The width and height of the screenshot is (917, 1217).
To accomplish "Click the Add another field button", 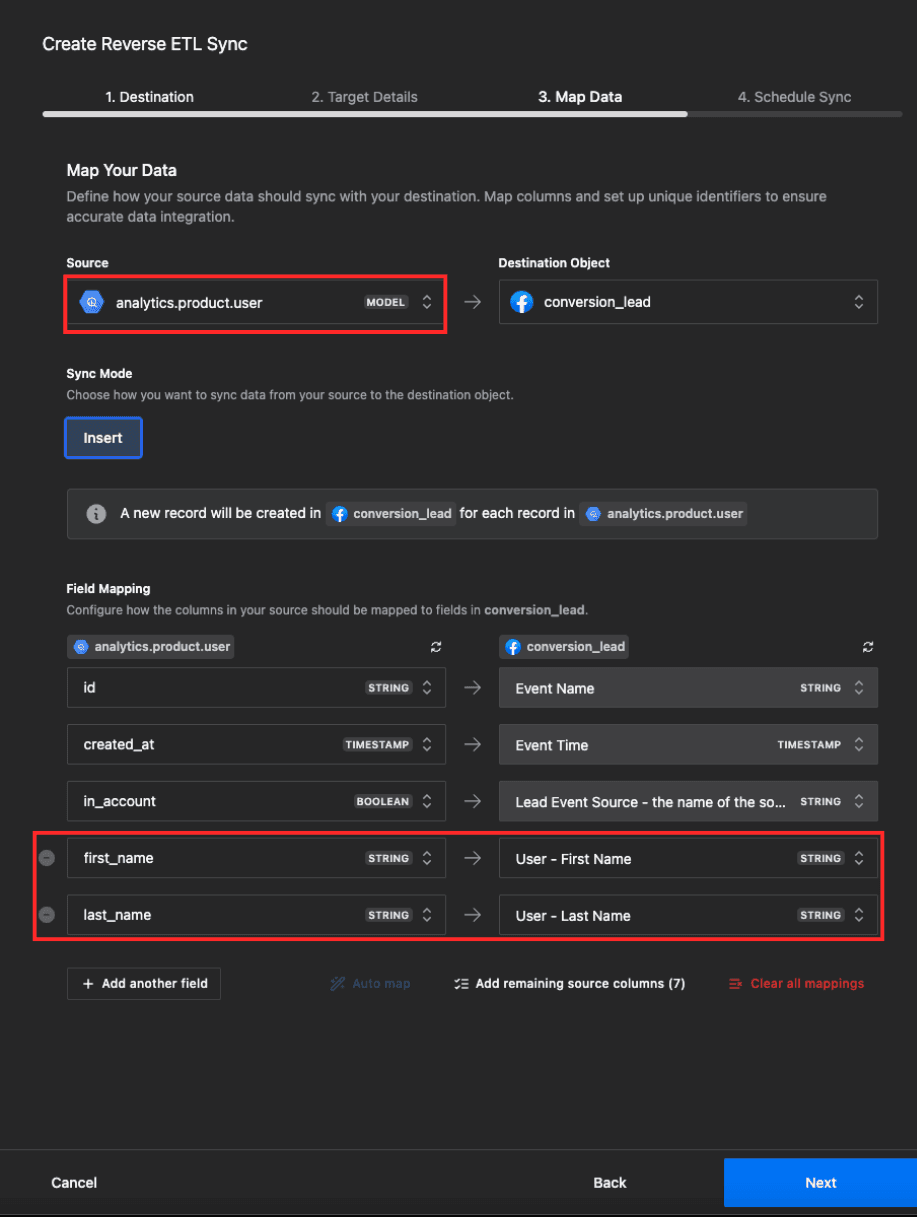I will click(x=143, y=983).
